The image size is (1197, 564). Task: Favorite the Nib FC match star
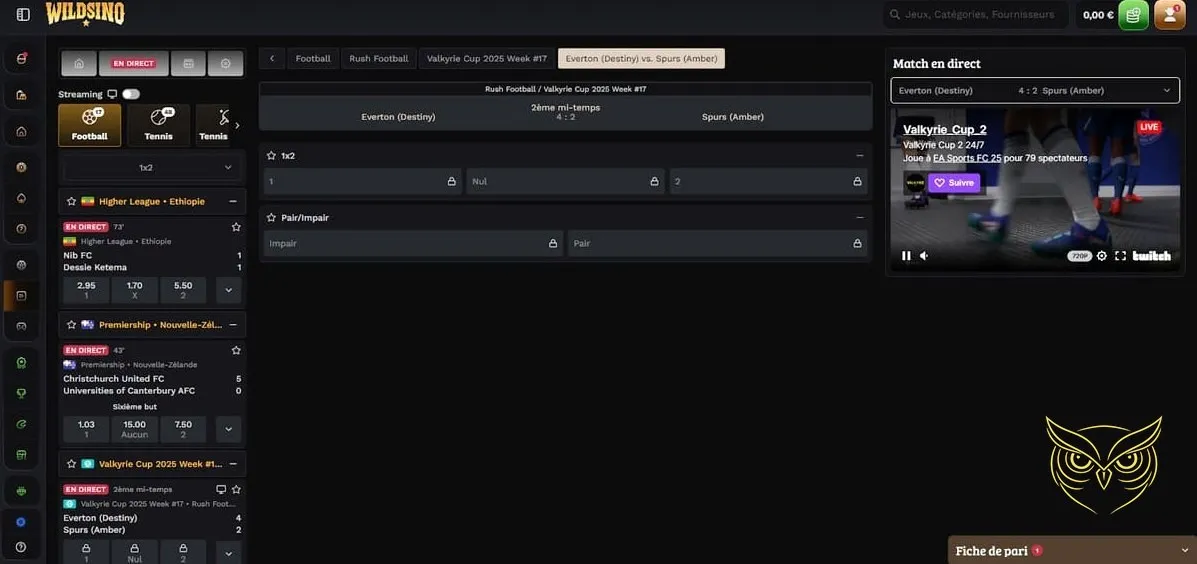coord(236,227)
